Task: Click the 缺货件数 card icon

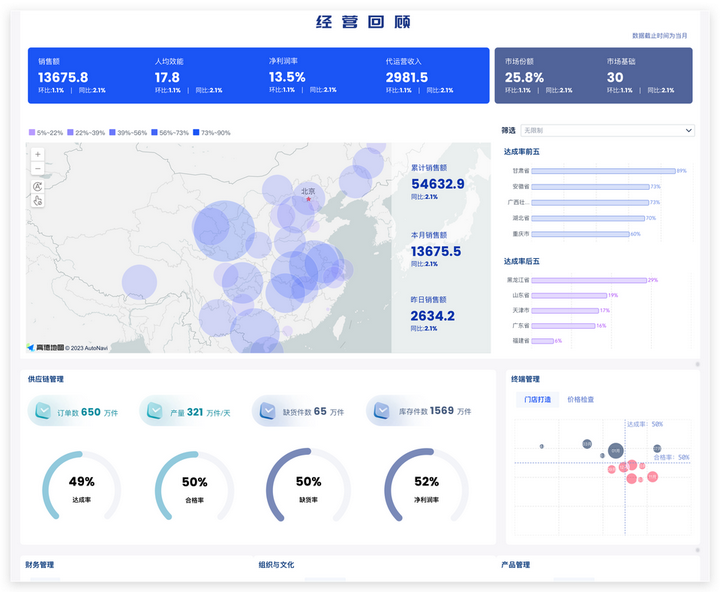Action: (268, 411)
